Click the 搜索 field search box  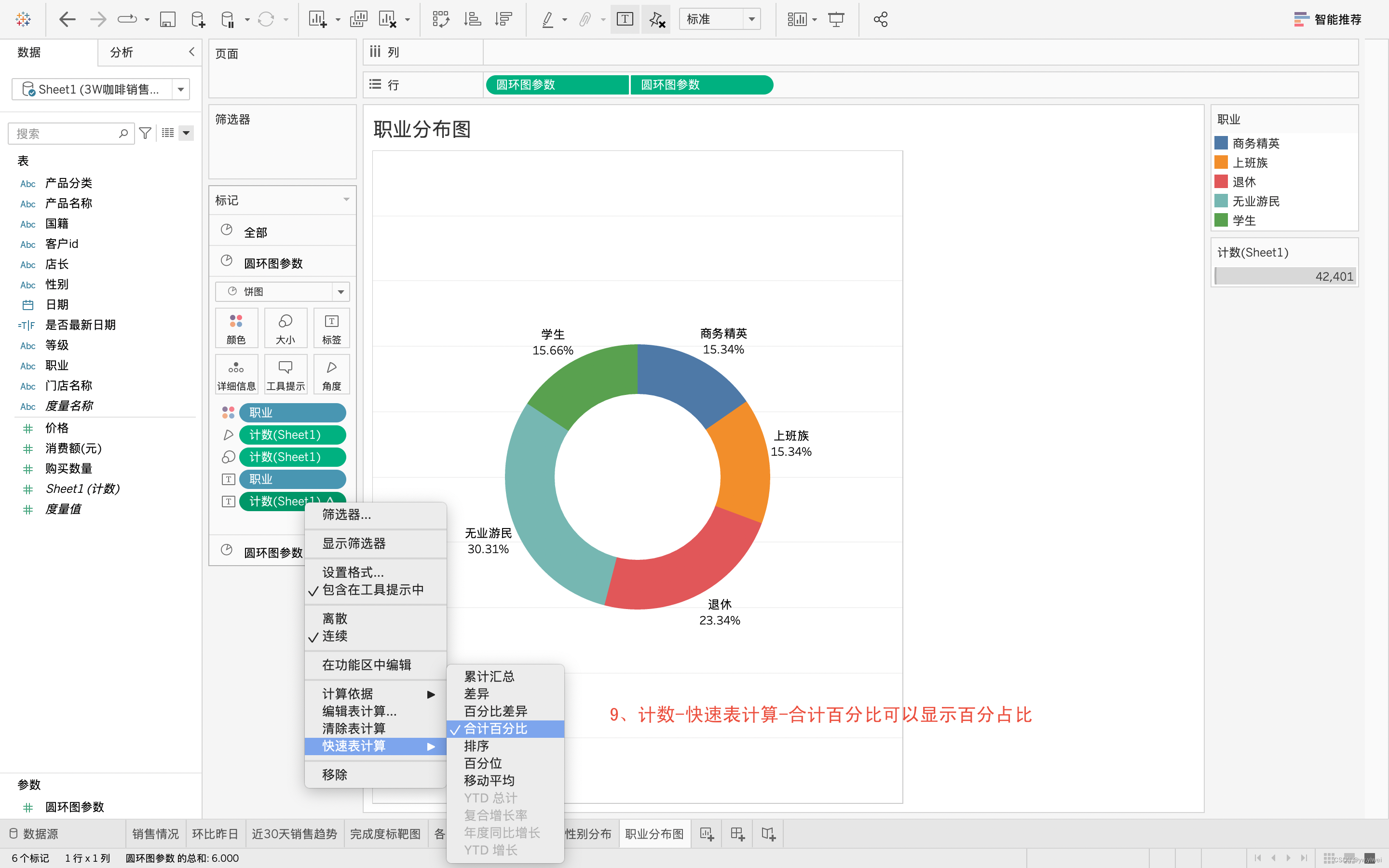pyautogui.click(x=71, y=133)
